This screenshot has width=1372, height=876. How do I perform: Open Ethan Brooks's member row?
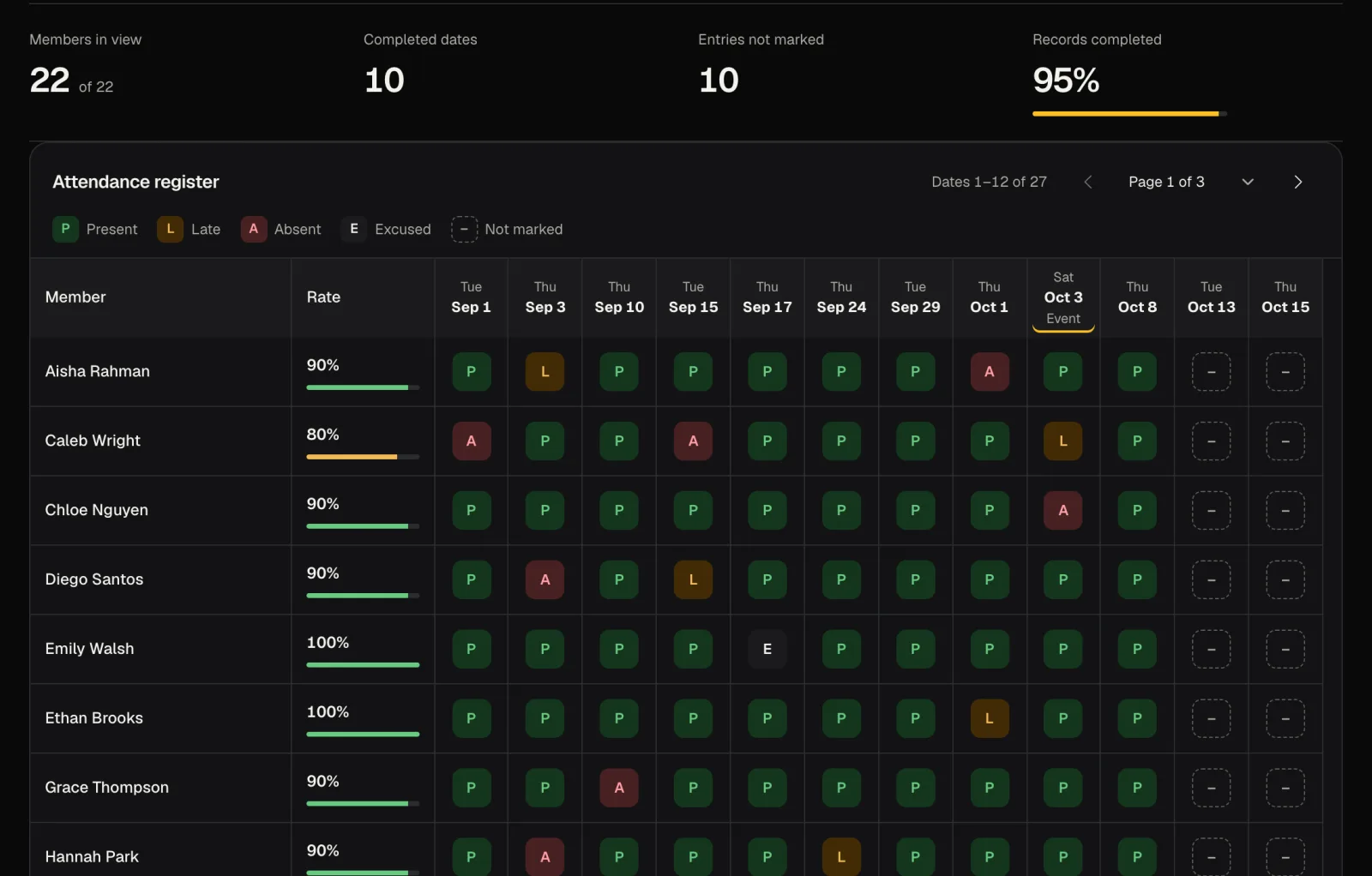pos(677,719)
